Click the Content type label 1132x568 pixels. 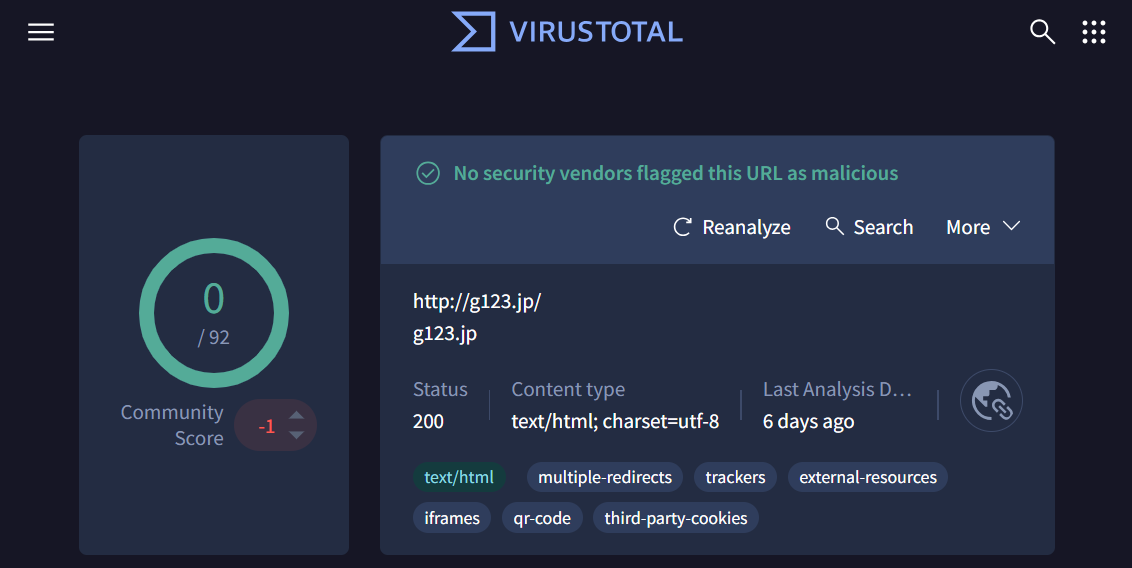point(568,390)
